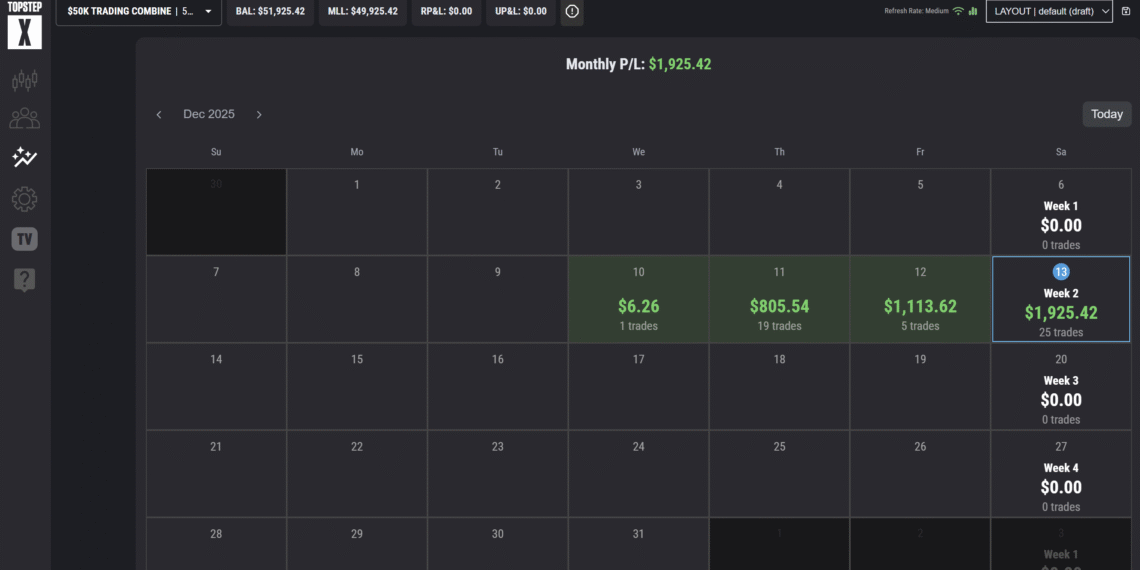Select the Week 1 summary on day 6
Viewport: 1140px width, 570px height.
point(1061,212)
